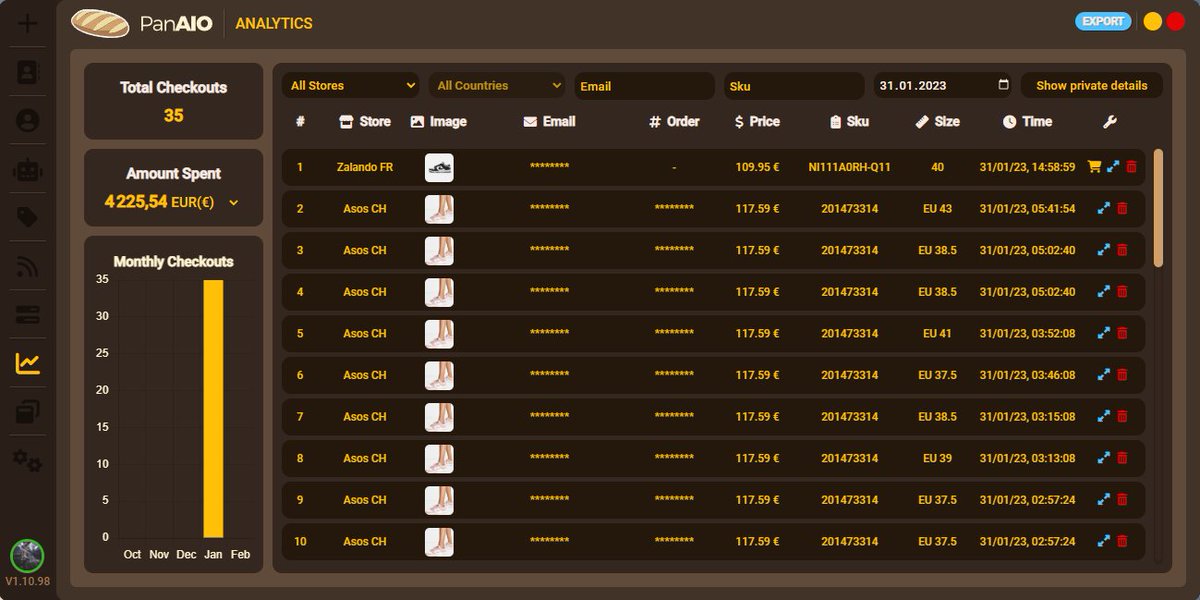
Task: Delete row 7 Asos CH checkout
Action: 1122,416
